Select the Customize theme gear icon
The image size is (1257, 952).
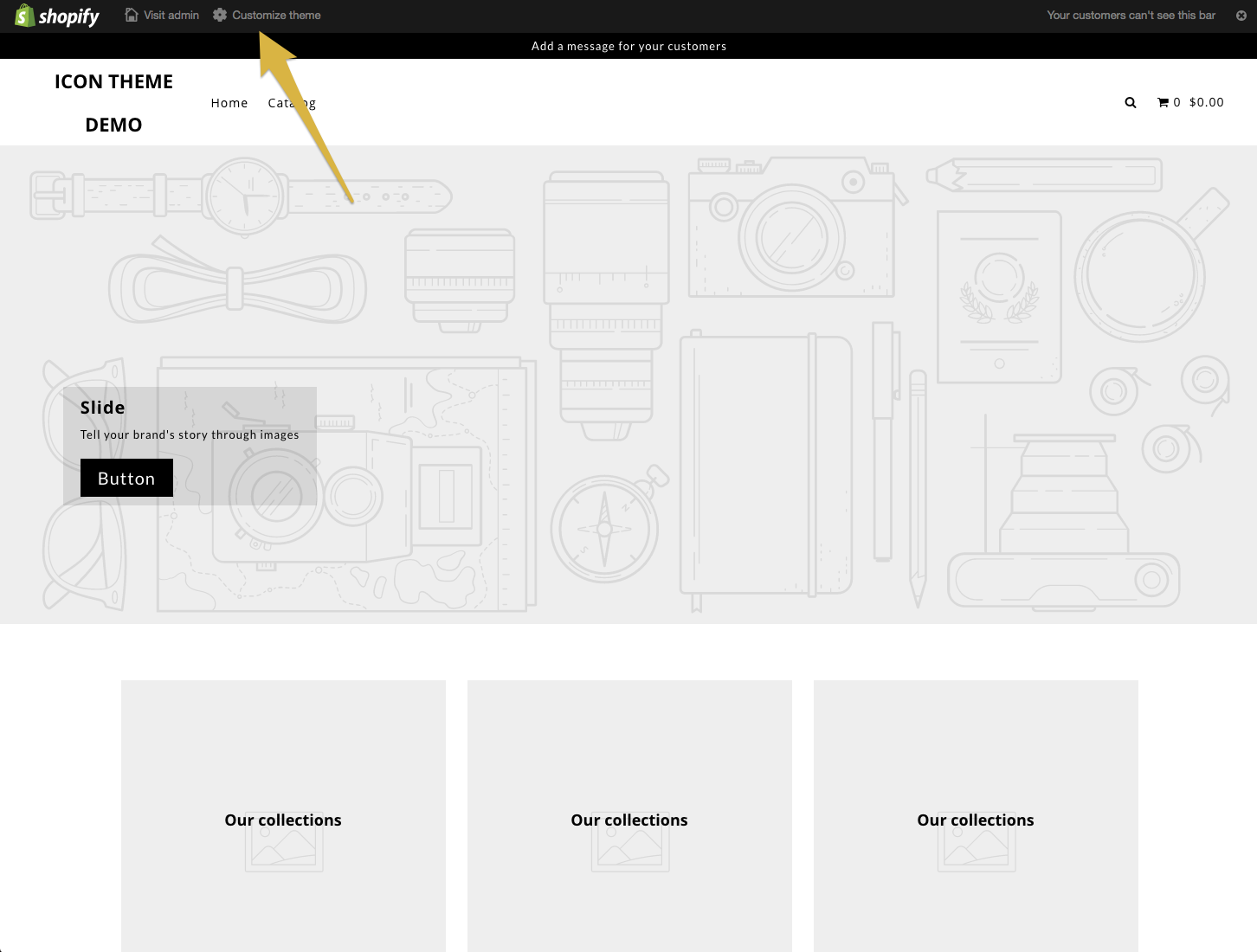[x=220, y=15]
